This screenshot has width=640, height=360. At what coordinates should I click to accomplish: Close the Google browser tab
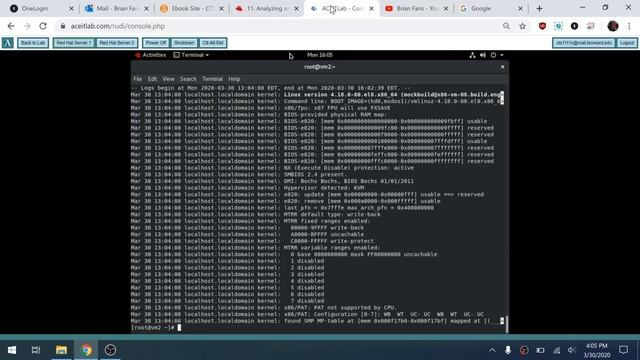[x=520, y=8]
